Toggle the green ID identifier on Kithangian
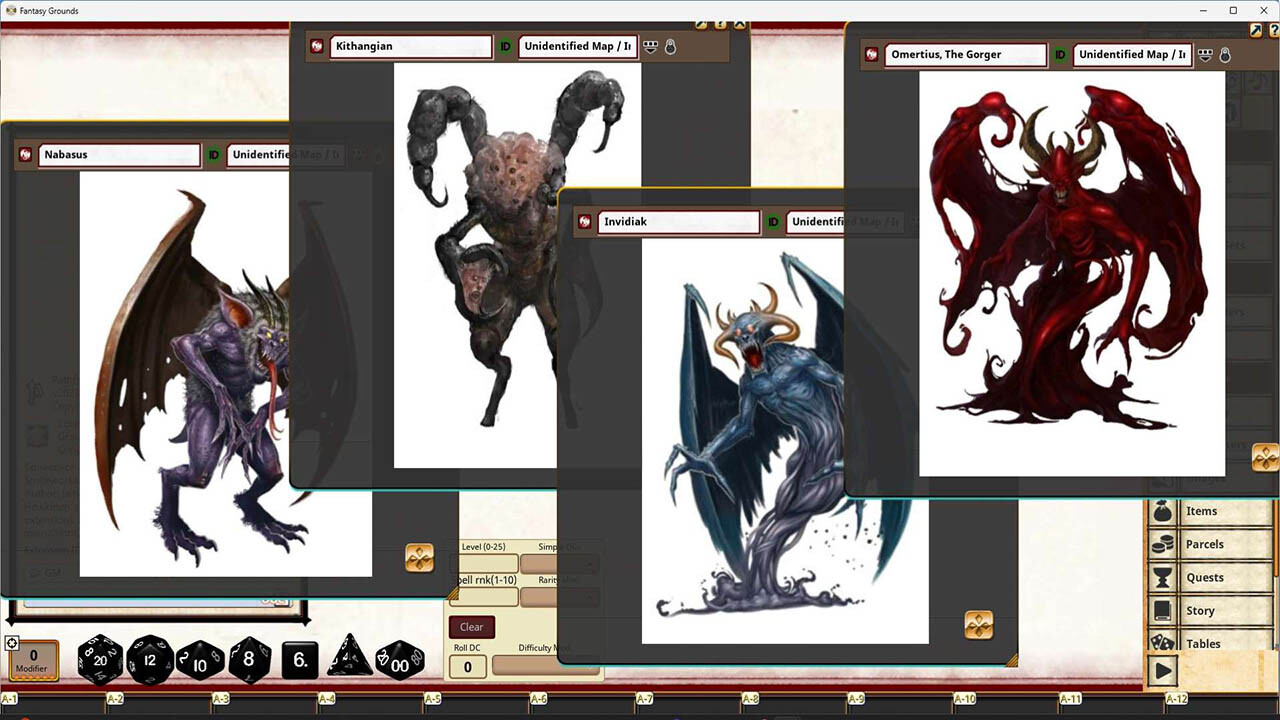This screenshot has width=1280, height=720. tap(505, 46)
